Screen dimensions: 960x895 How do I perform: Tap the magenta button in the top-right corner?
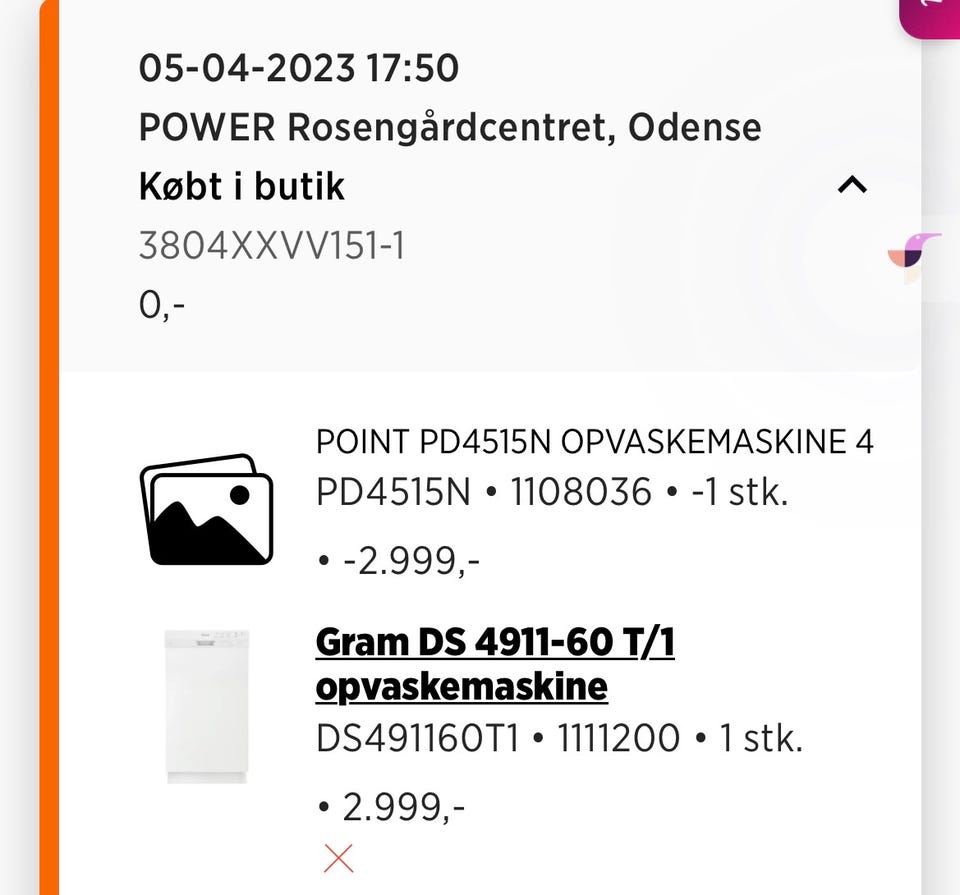pyautogui.click(x=932, y=15)
